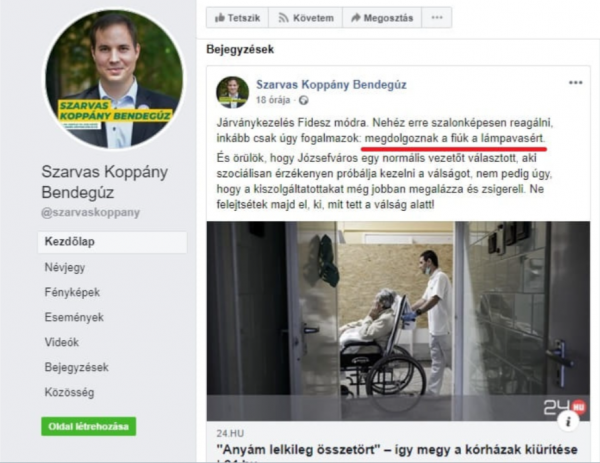Click the green Oldal létrehozása button
This screenshot has height=463, width=600.
(x=88, y=426)
